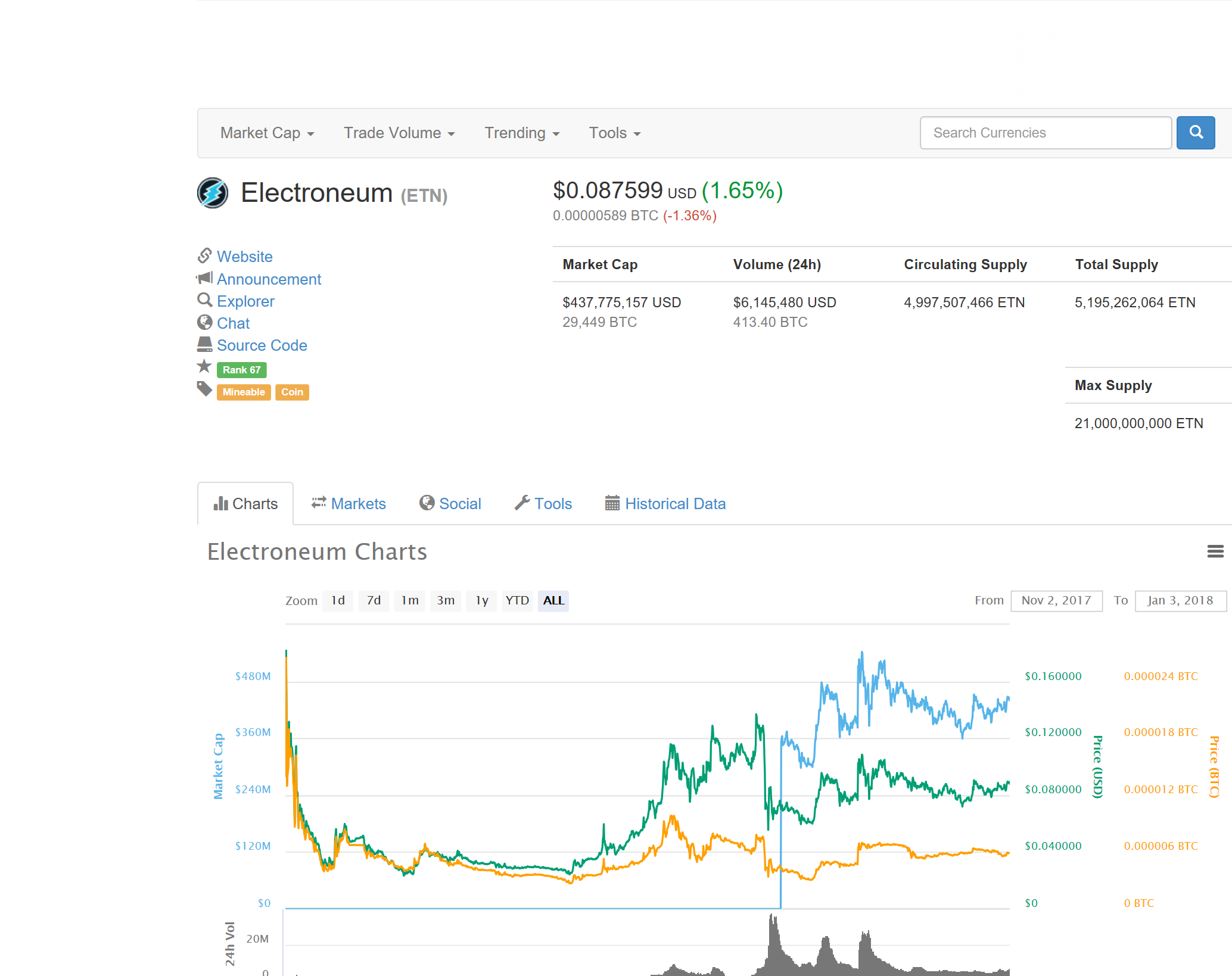Viewport: 1232px width, 976px height.
Task: Open the chart hamburger menu icon
Action: pos(1215,551)
